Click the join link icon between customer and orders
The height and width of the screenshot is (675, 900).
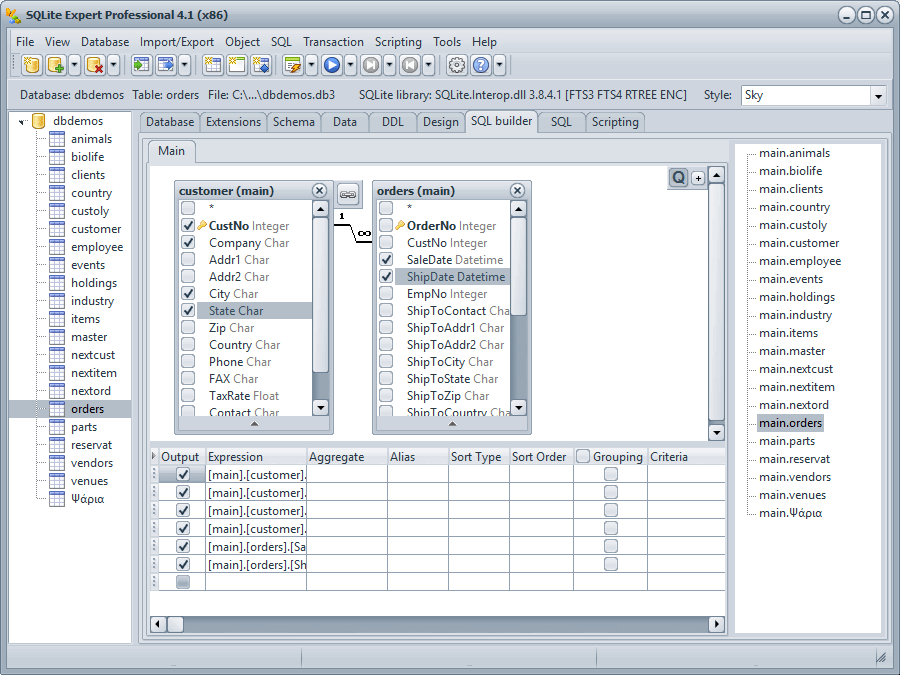click(350, 195)
